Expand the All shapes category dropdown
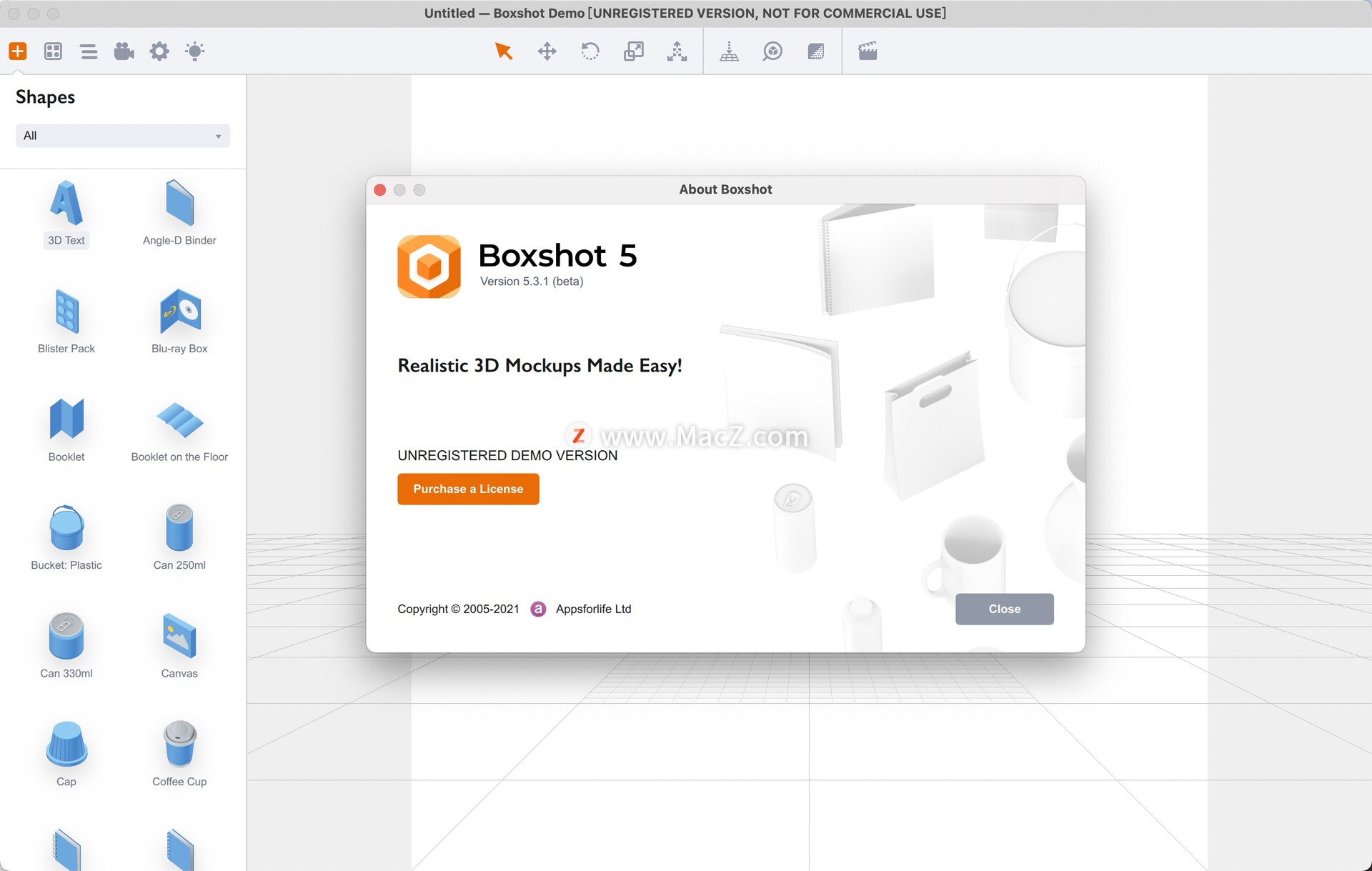This screenshot has height=871, width=1372. tap(123, 136)
